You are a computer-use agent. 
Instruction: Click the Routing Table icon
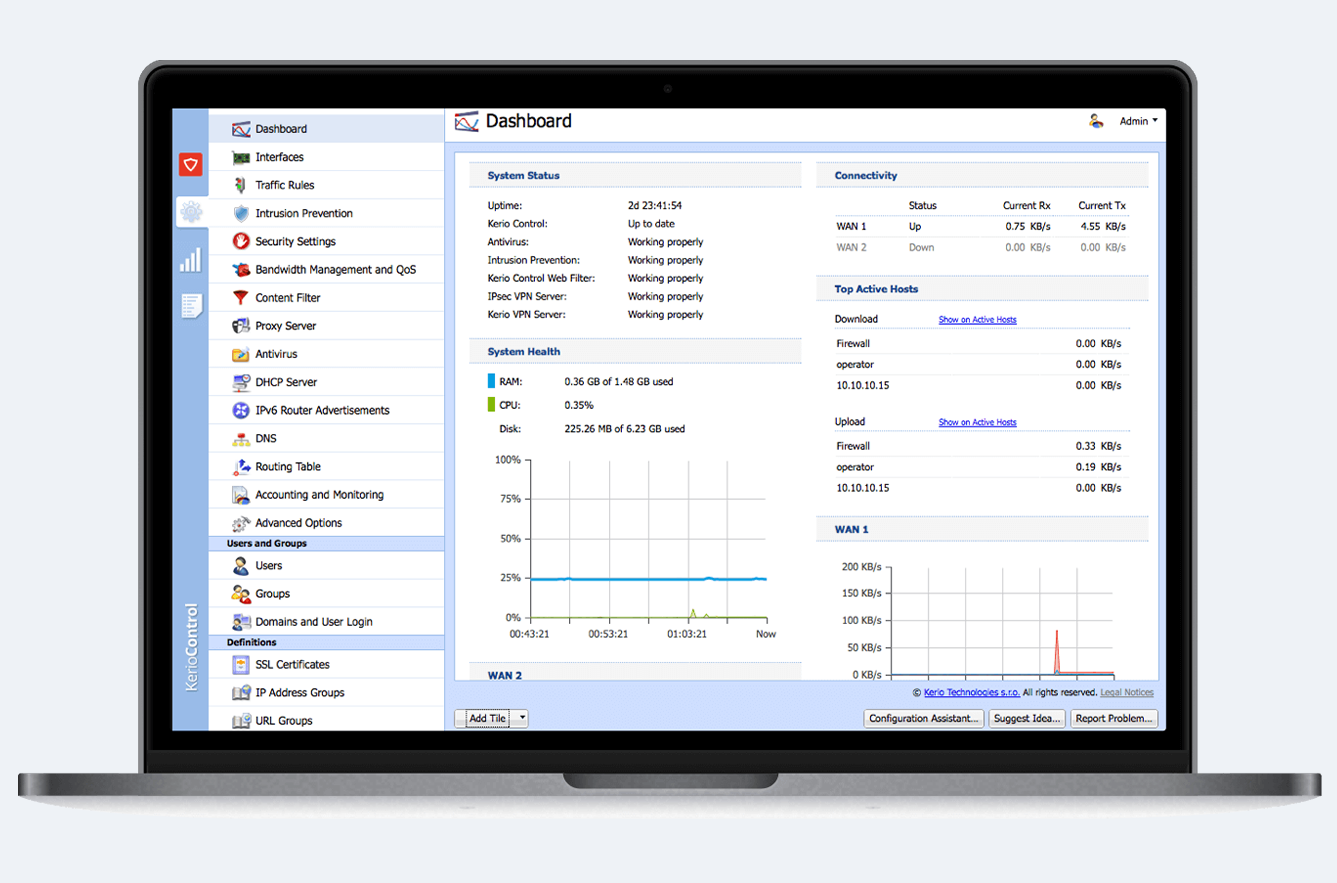[241, 466]
